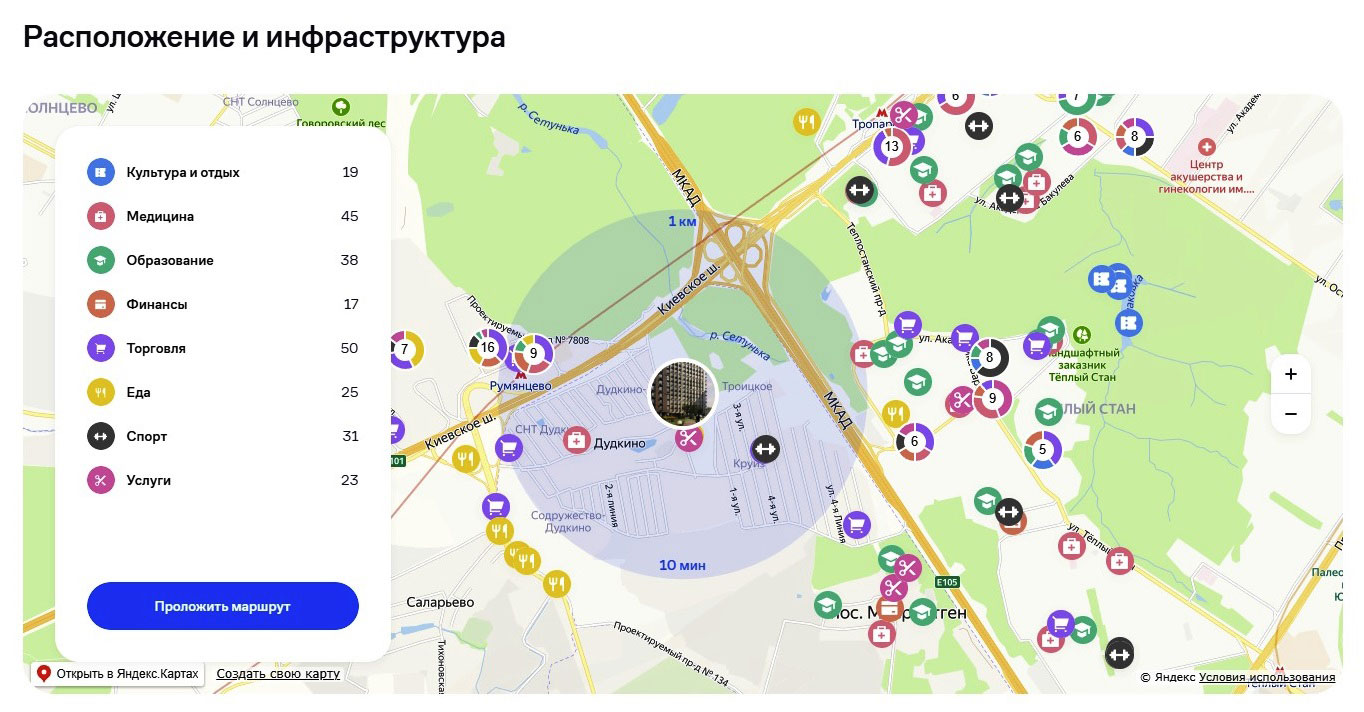Click the Финансы label in legend
The width and height of the screenshot is (1364, 712).
point(157,305)
